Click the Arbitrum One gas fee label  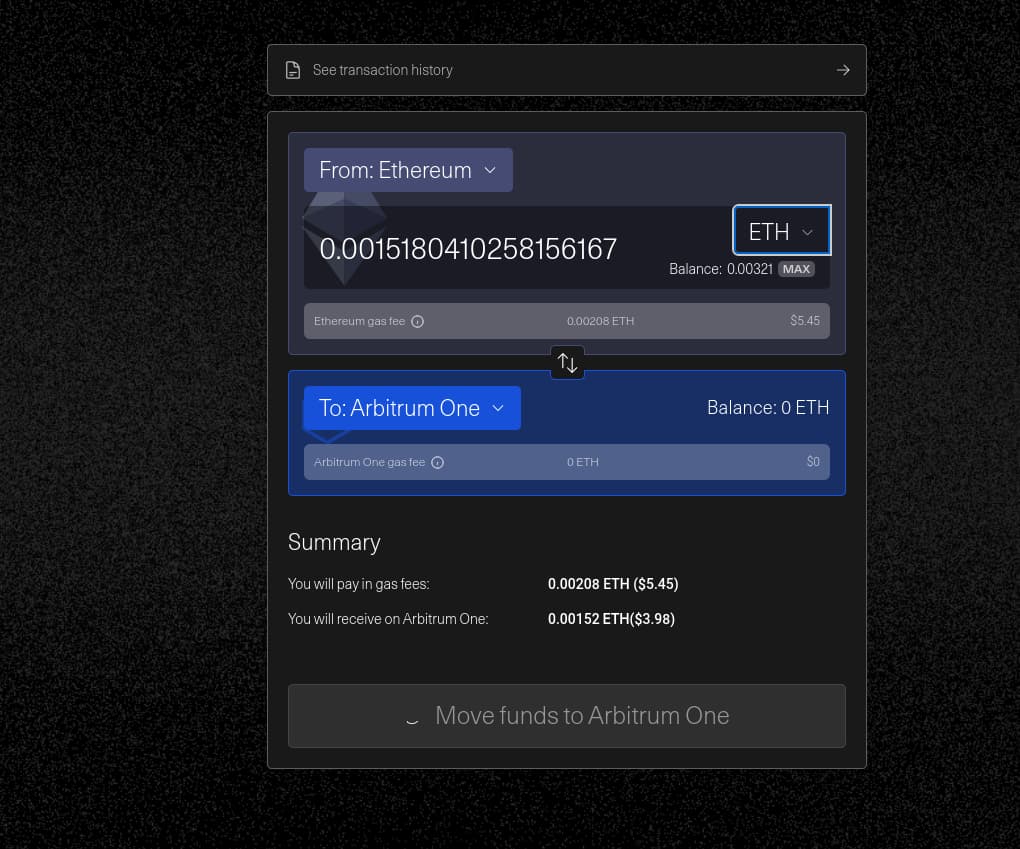(x=369, y=463)
